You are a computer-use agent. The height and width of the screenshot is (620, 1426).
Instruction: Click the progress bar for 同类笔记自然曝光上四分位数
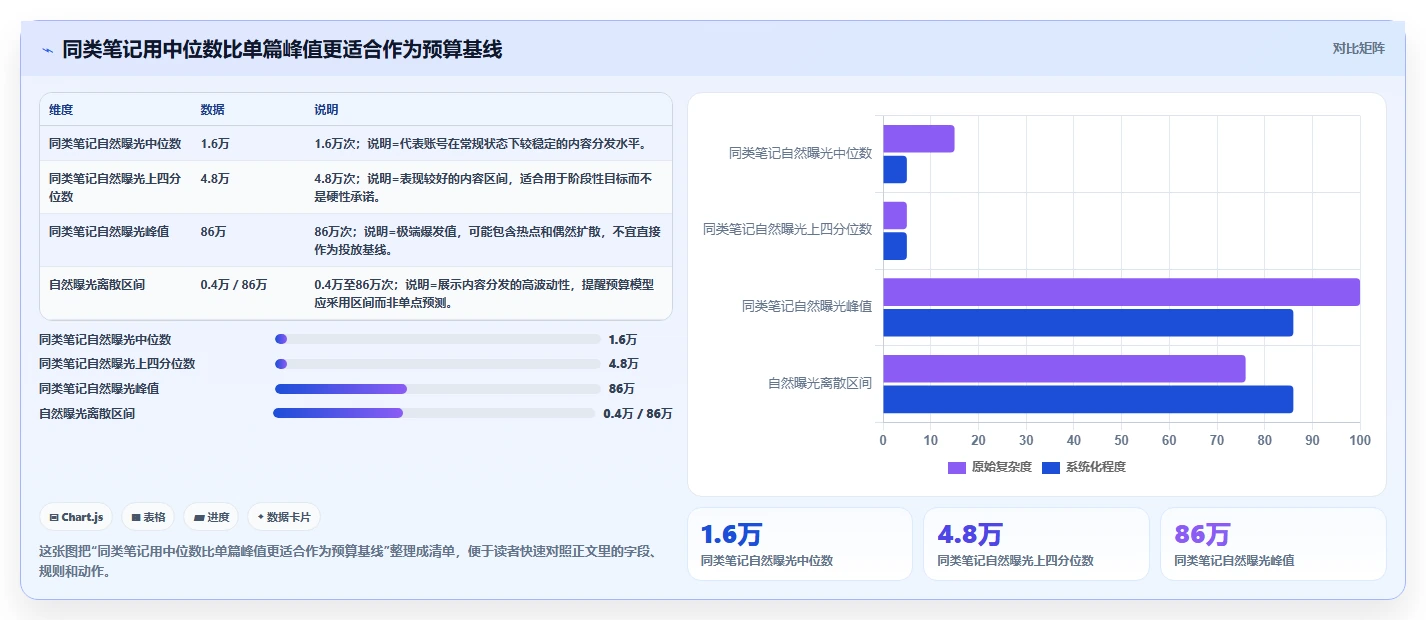(438, 364)
